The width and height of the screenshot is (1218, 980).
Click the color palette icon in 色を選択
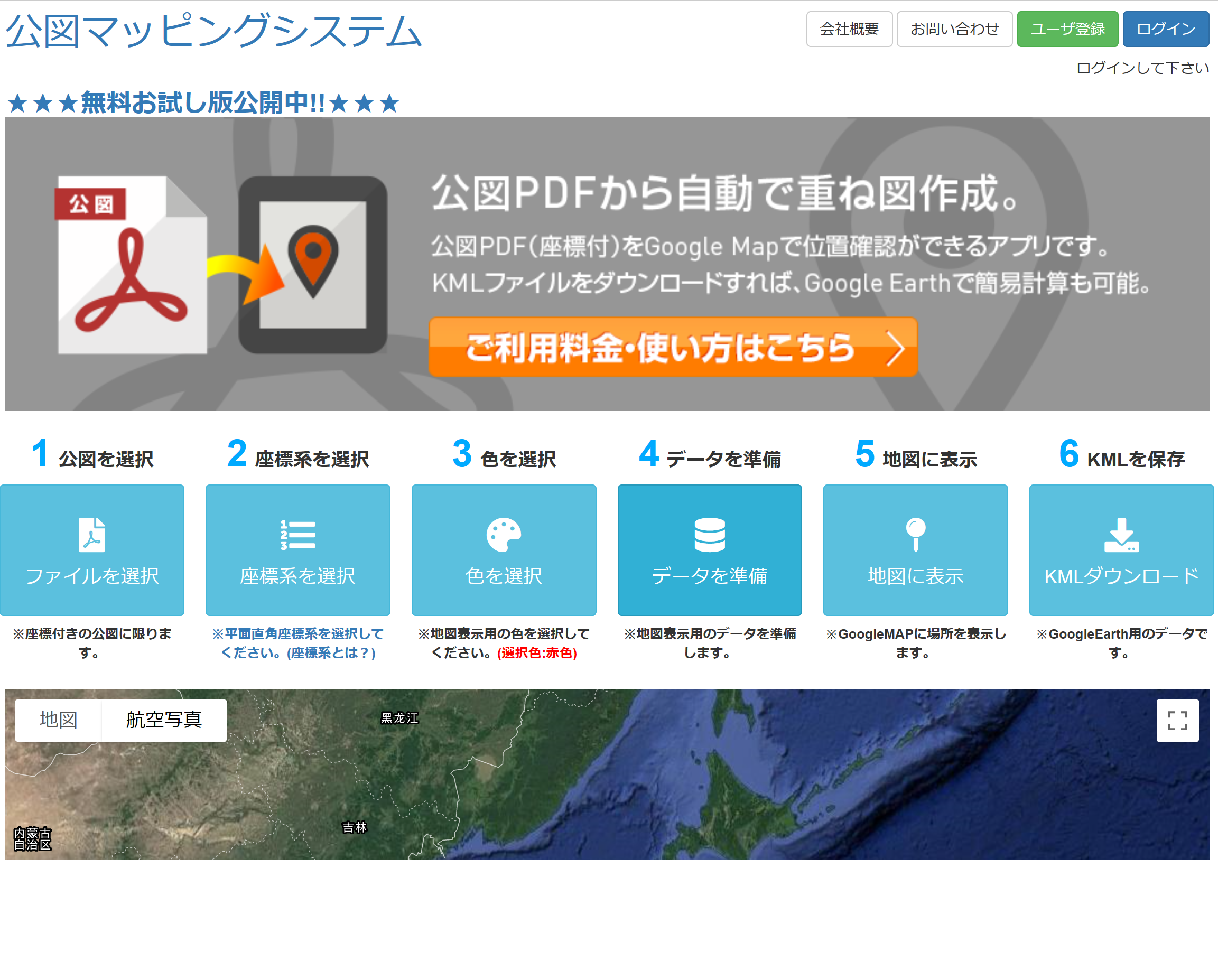click(504, 534)
